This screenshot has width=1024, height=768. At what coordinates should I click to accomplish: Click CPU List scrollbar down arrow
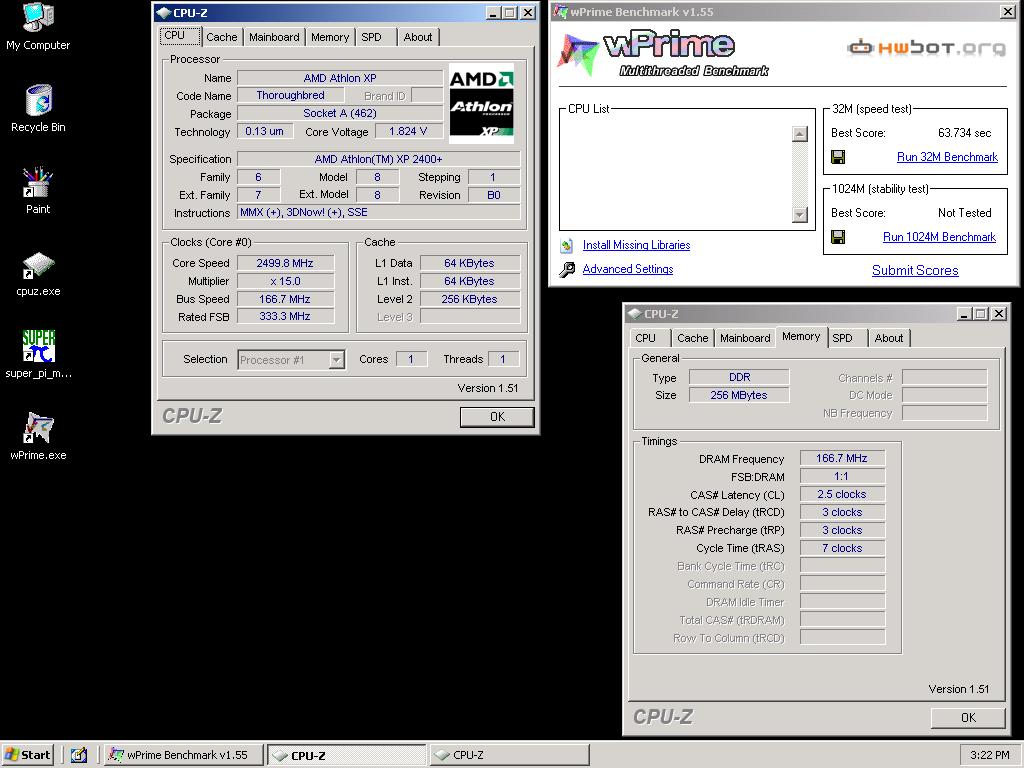click(x=799, y=214)
